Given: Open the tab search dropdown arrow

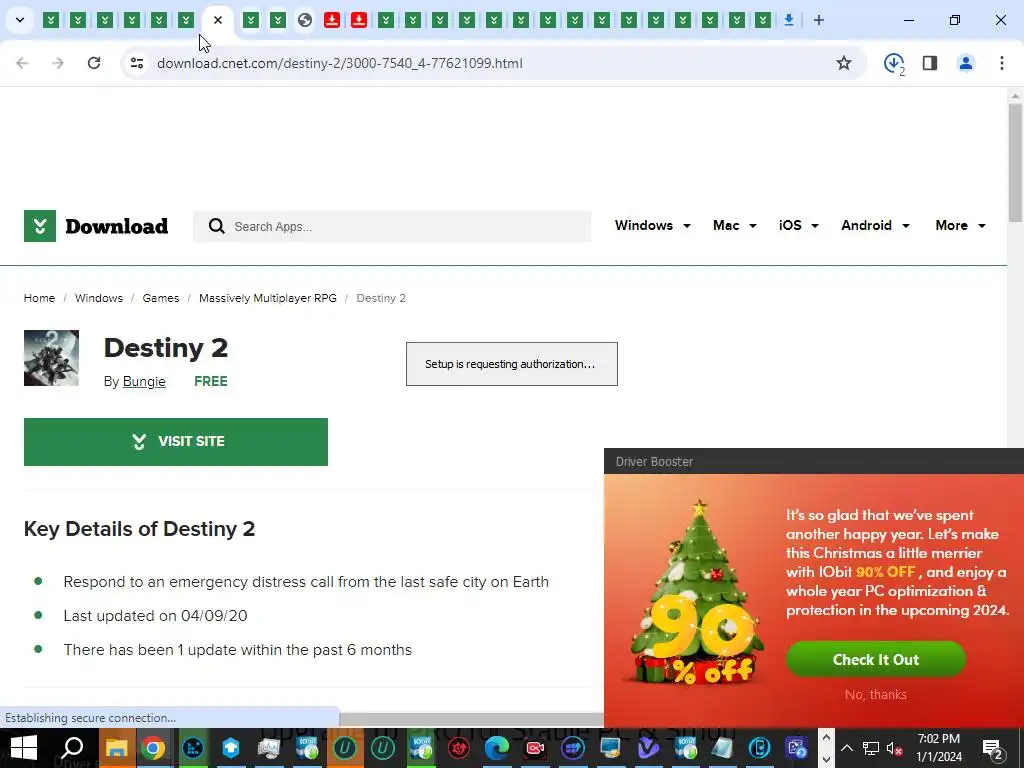Looking at the screenshot, I should coord(20,20).
